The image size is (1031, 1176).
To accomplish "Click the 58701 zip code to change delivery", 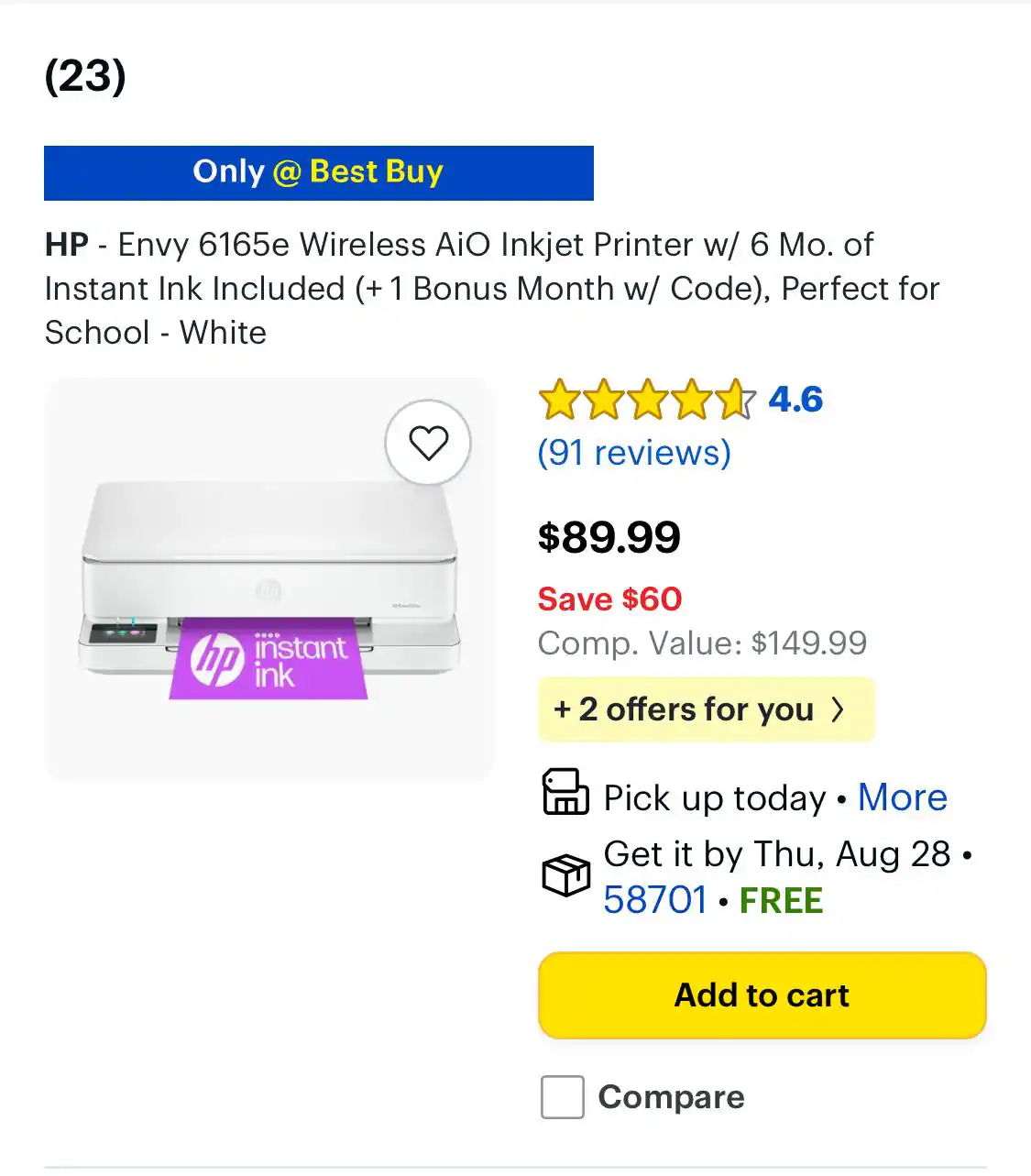I will [x=655, y=901].
